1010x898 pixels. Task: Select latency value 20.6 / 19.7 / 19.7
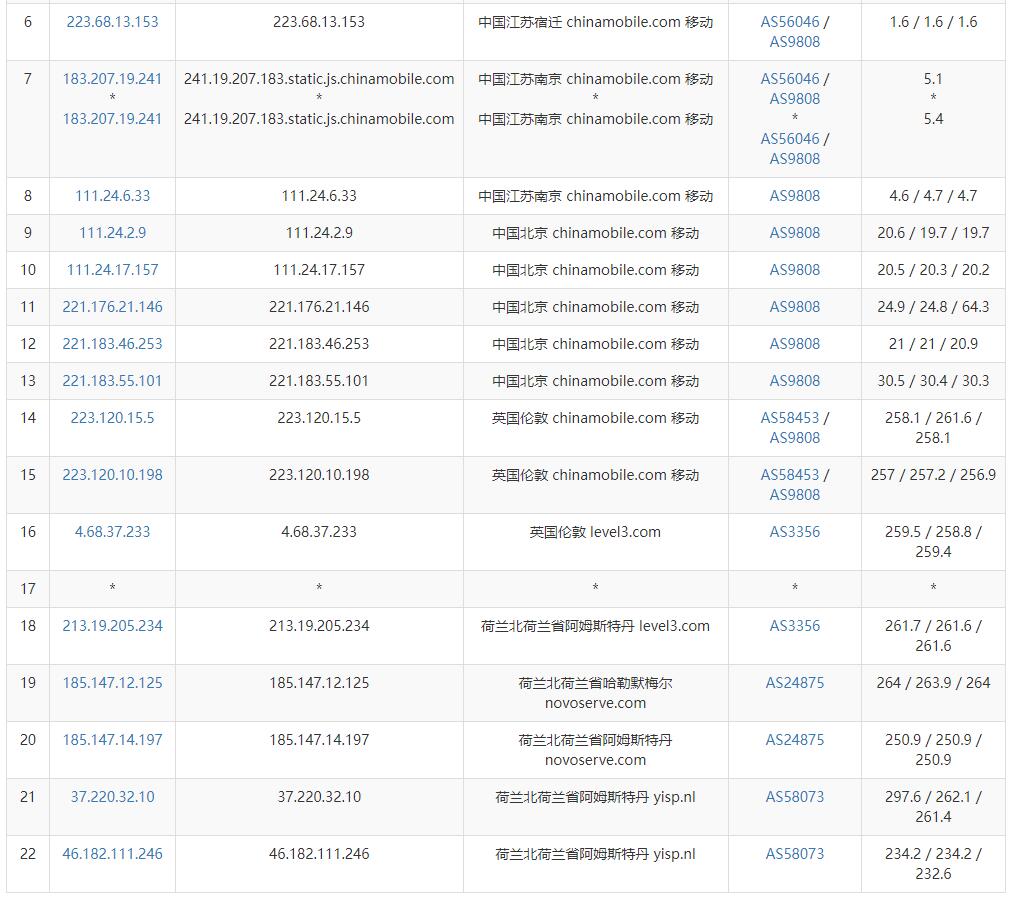pos(933,233)
